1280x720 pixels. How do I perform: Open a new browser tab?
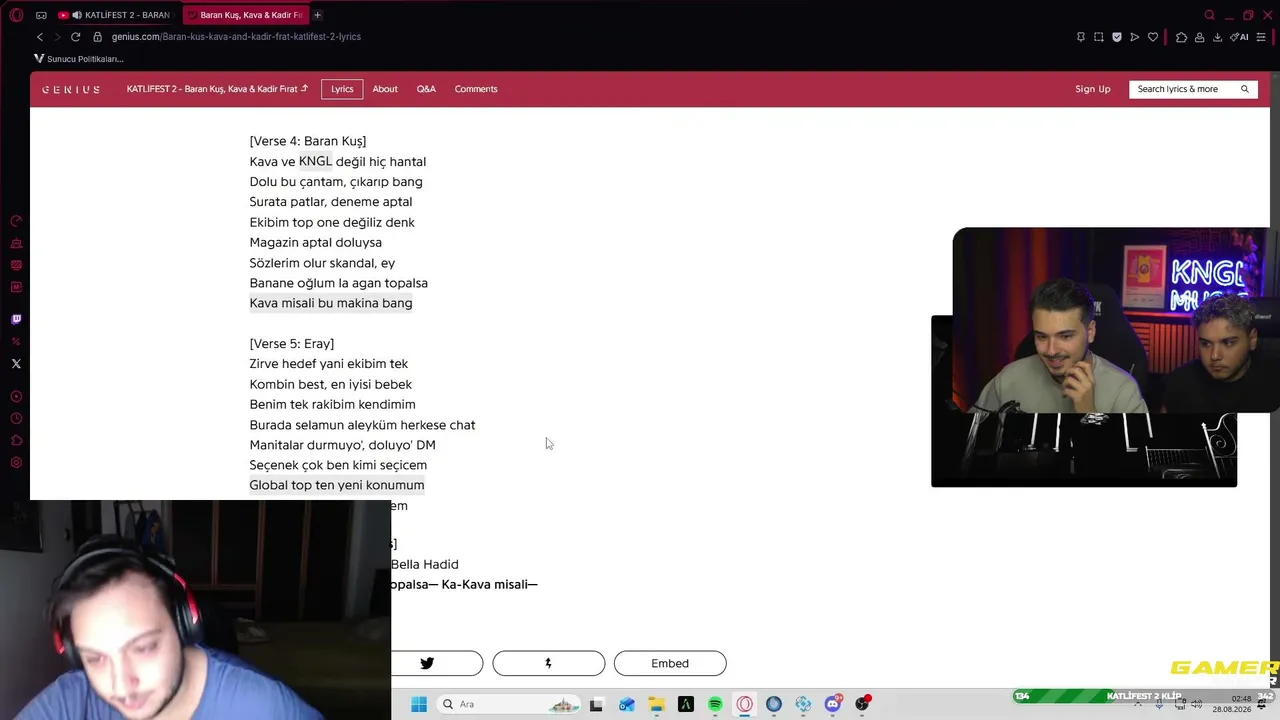coord(317,15)
